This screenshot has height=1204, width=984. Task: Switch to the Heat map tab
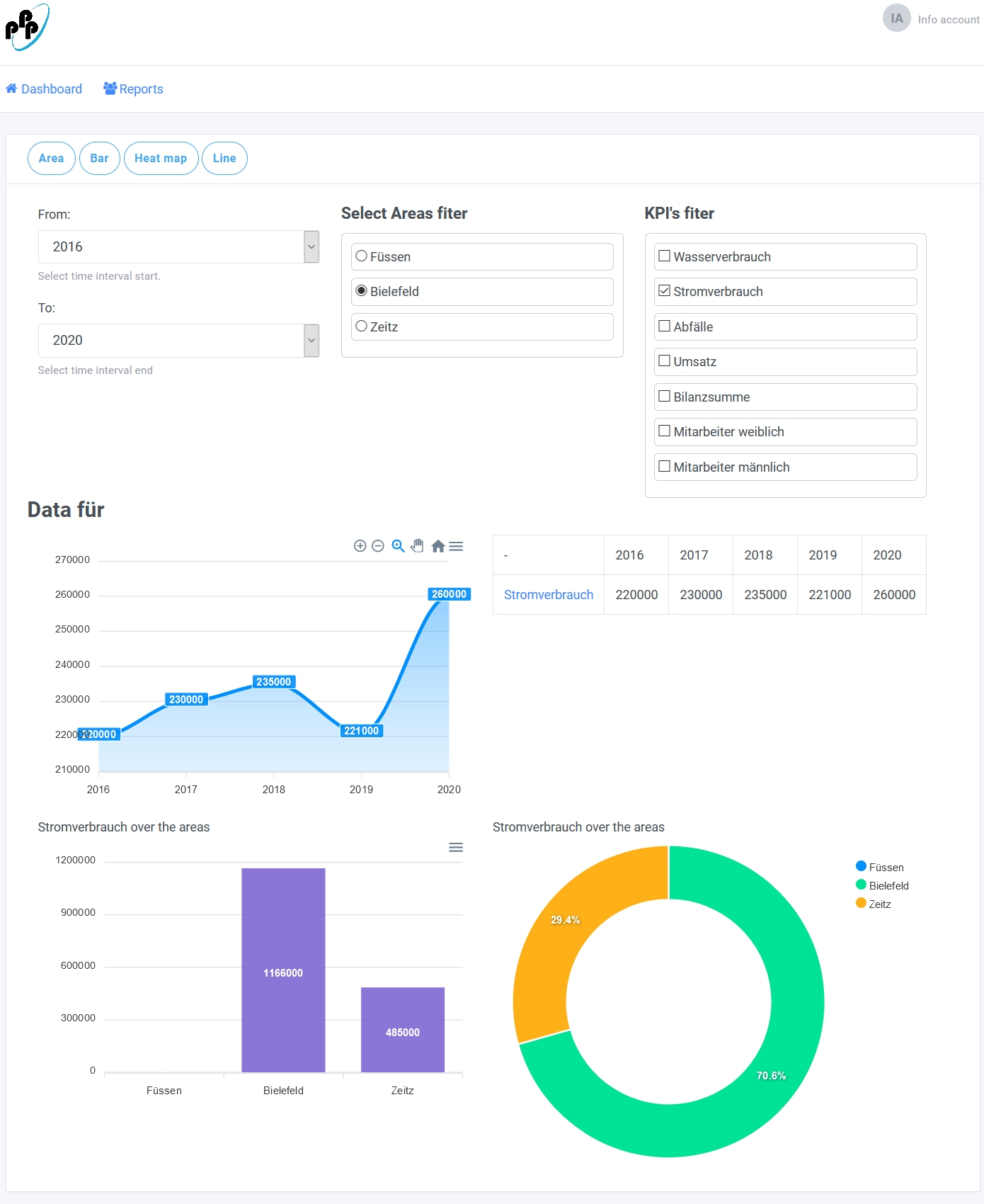tap(161, 158)
